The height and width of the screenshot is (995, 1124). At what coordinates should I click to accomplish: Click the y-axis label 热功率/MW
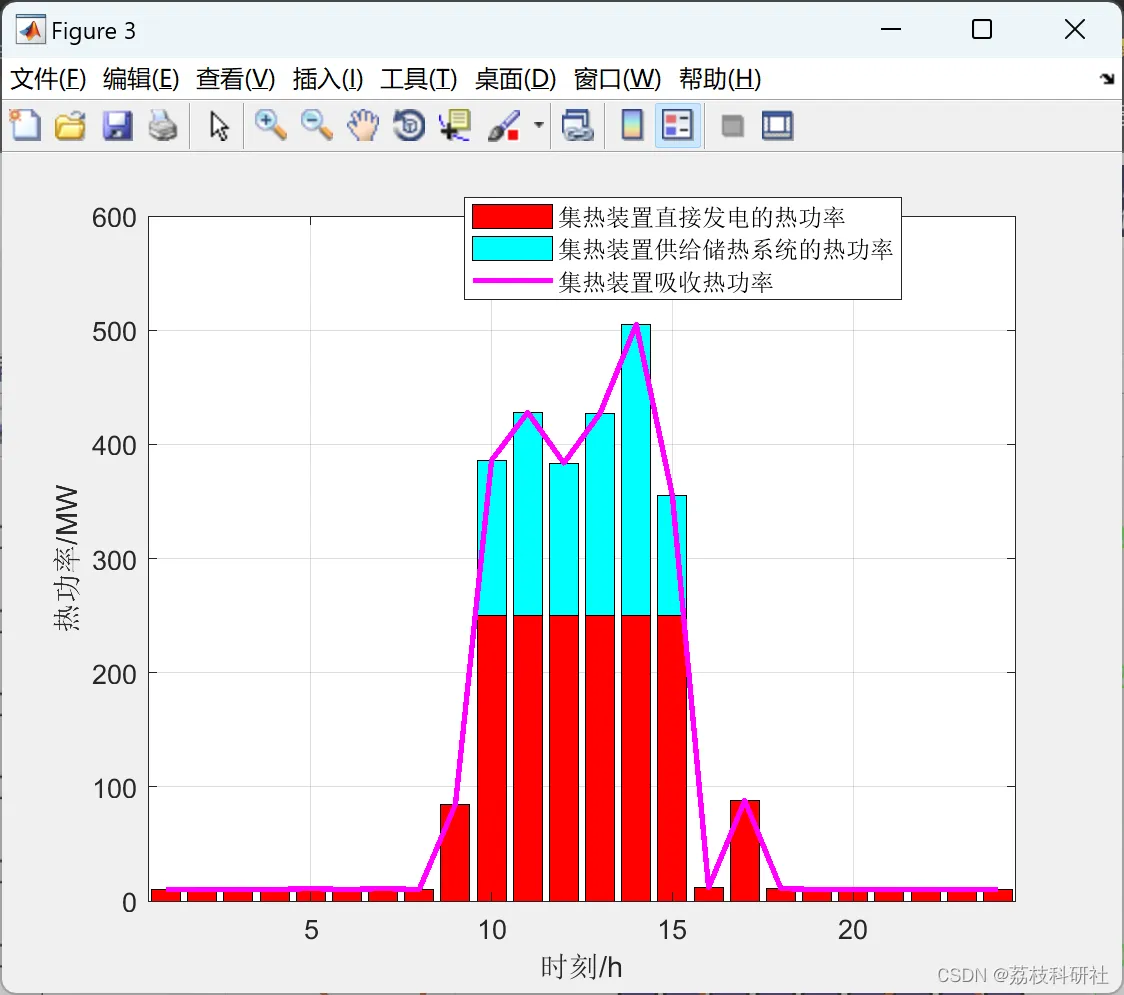tap(66, 558)
